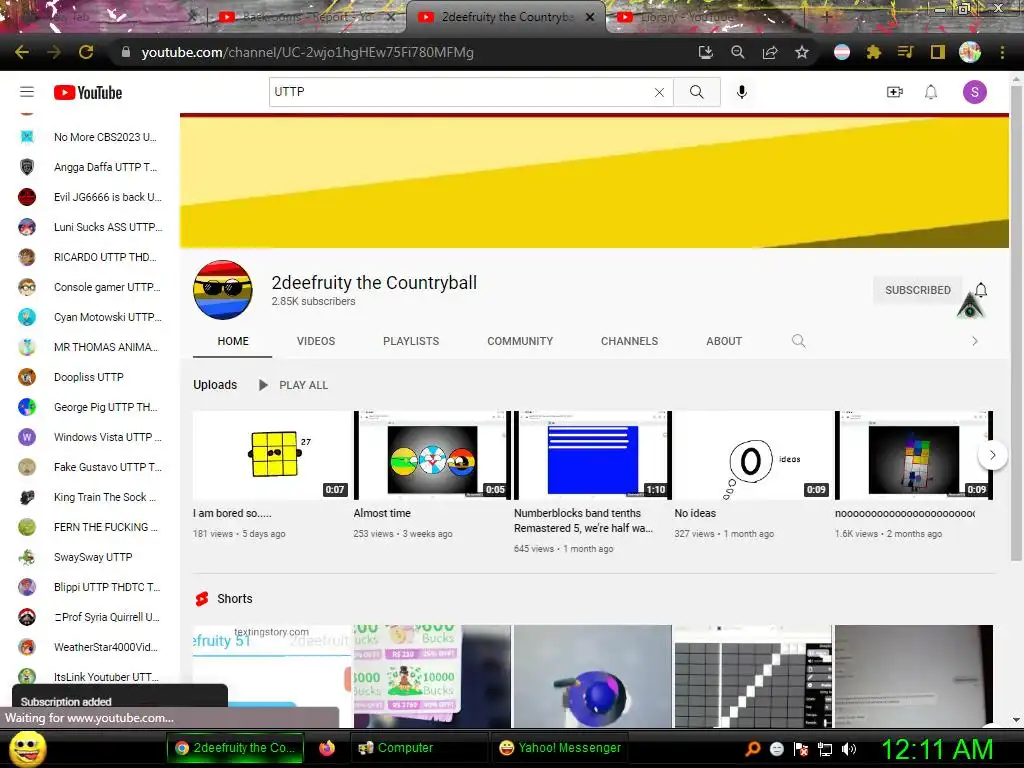Go to the YouTube home logo
The image size is (1024, 768).
(x=88, y=93)
